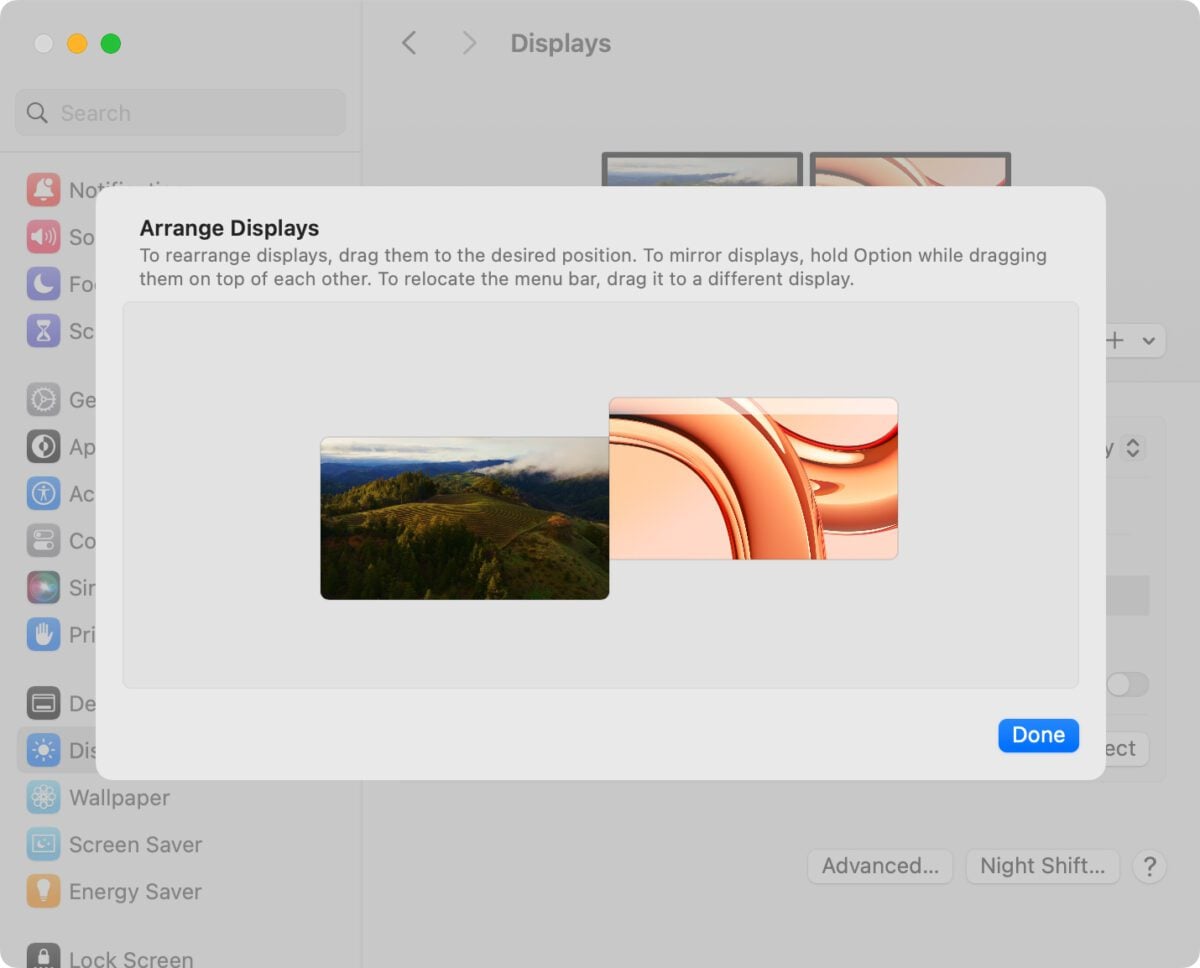This screenshot has width=1200, height=968.
Task: Select the Screen Time hourglass icon
Action: coord(44,331)
